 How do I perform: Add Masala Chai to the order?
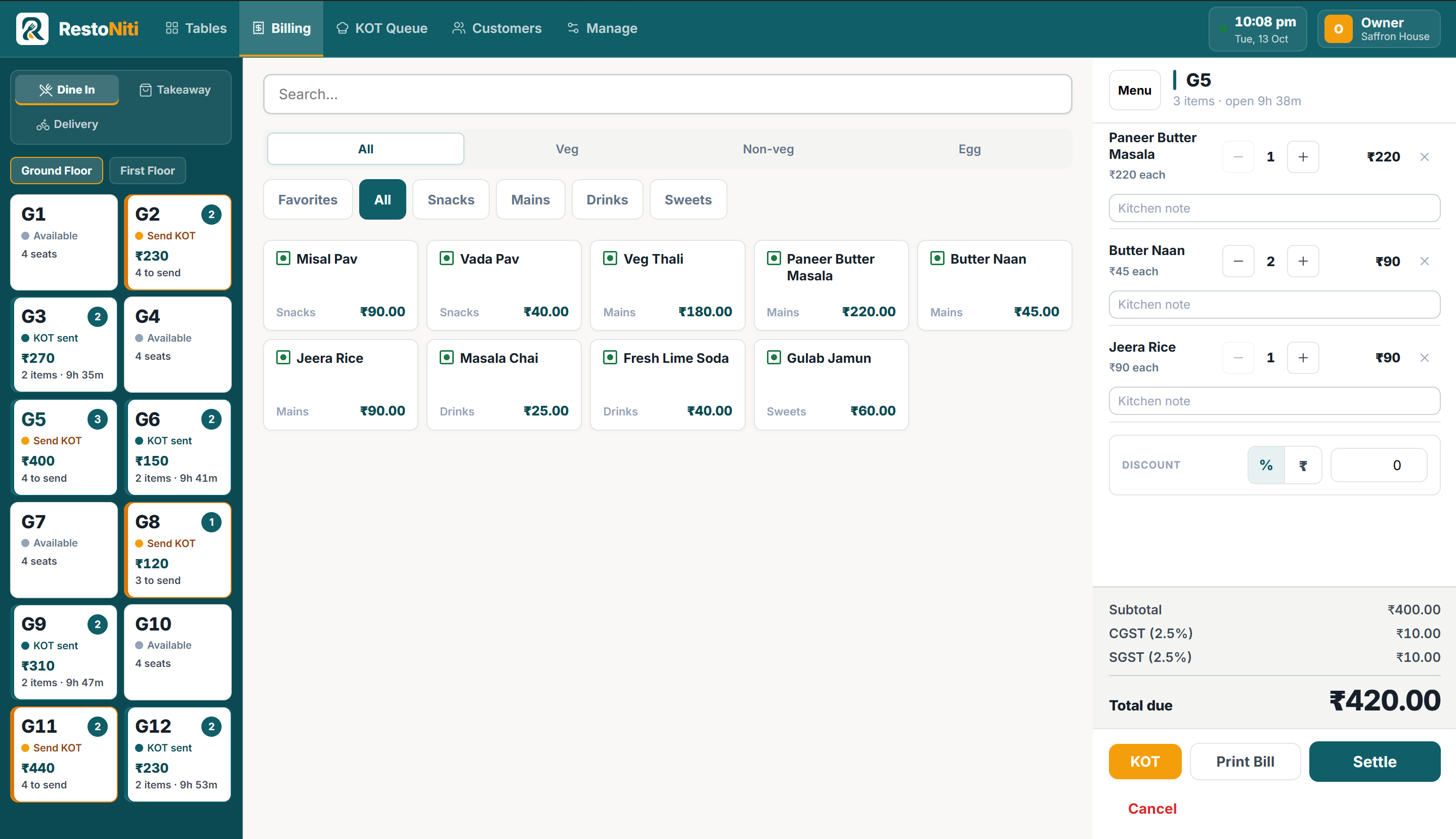click(x=503, y=385)
